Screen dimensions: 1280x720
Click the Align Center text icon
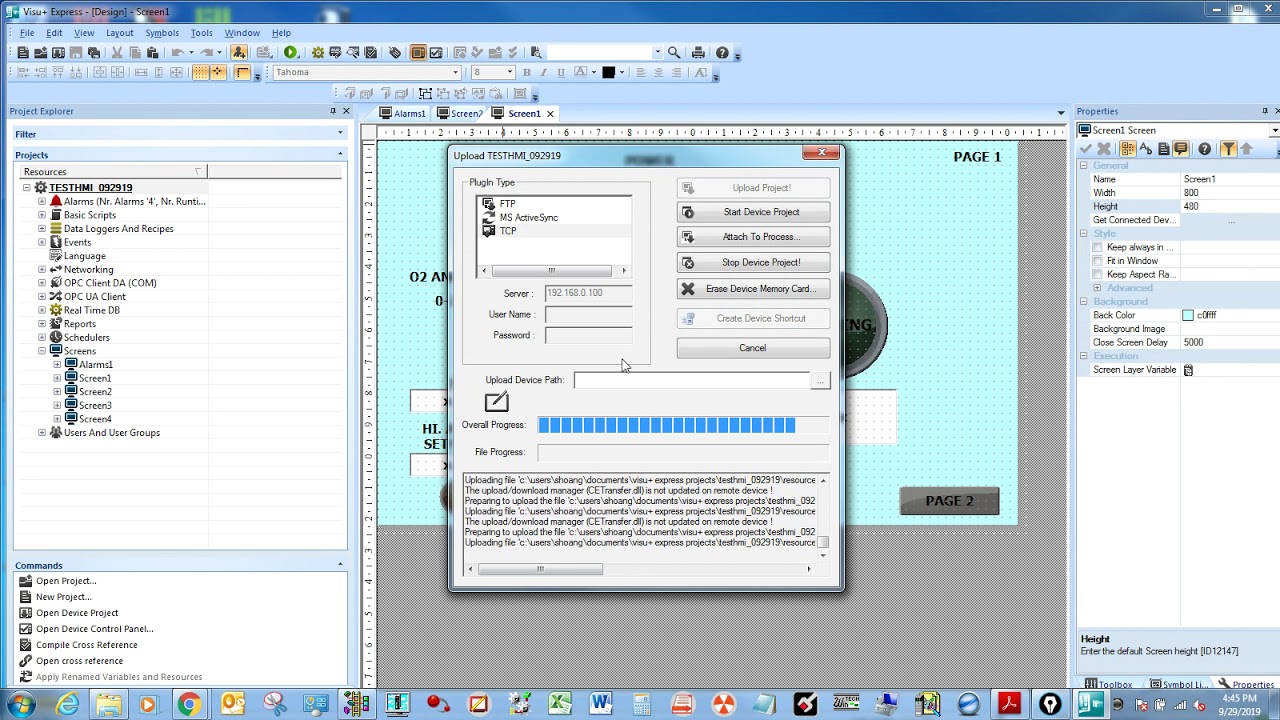tap(658, 72)
